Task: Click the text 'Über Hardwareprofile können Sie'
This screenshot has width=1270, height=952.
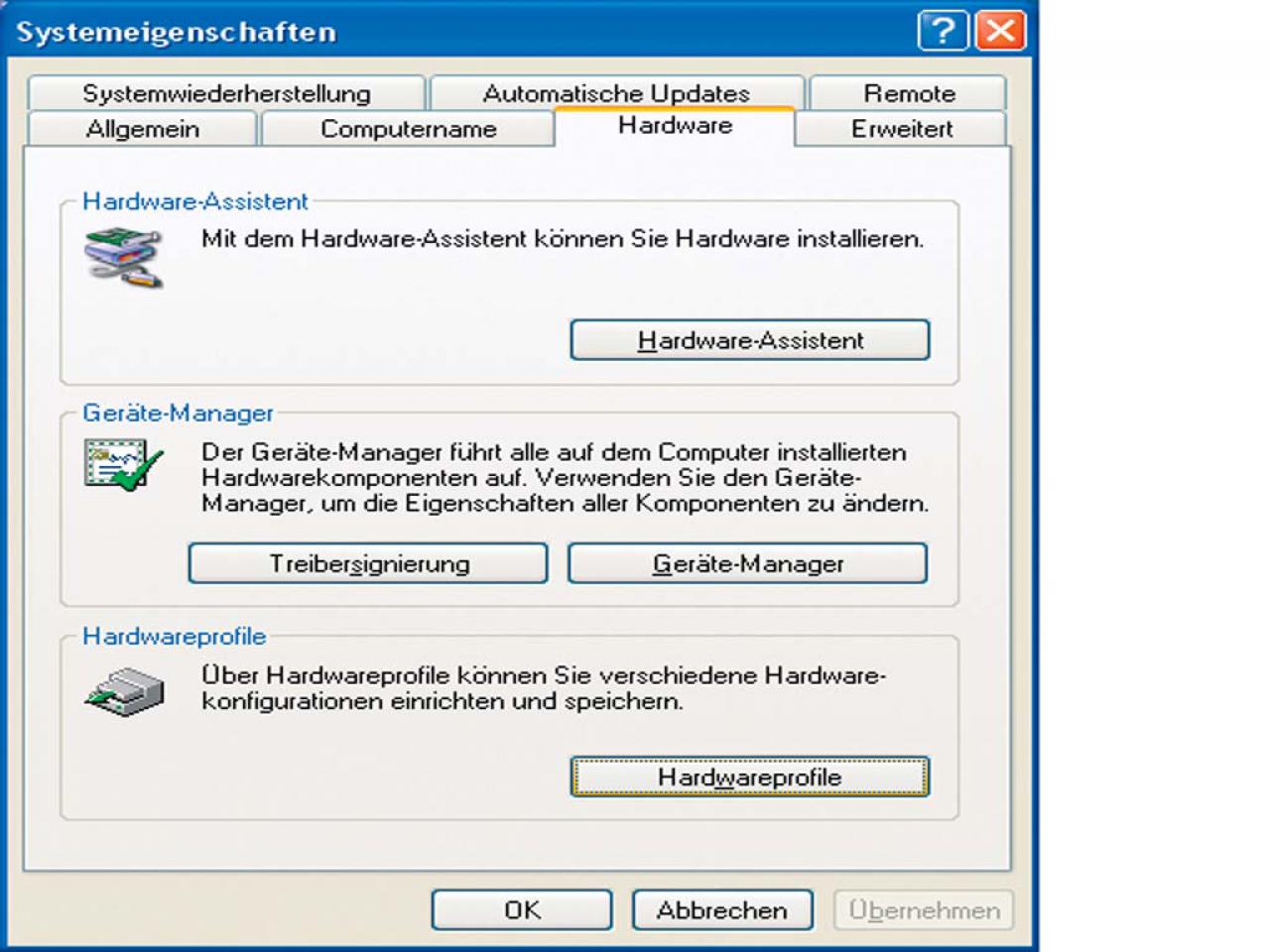Action: [396, 675]
